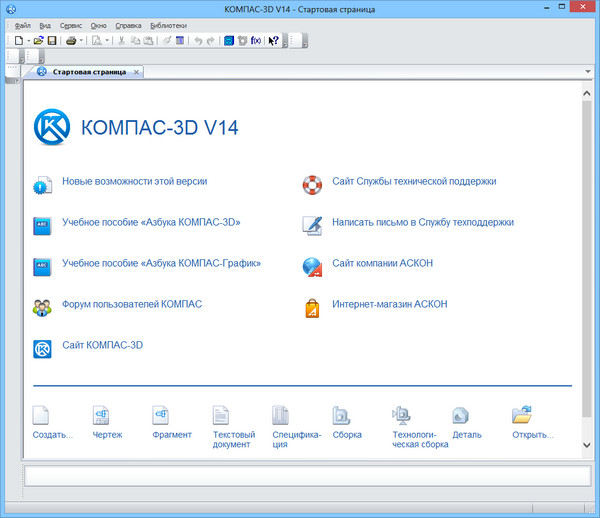Create a new Деталь document
The width and height of the screenshot is (600, 518).
[460, 415]
